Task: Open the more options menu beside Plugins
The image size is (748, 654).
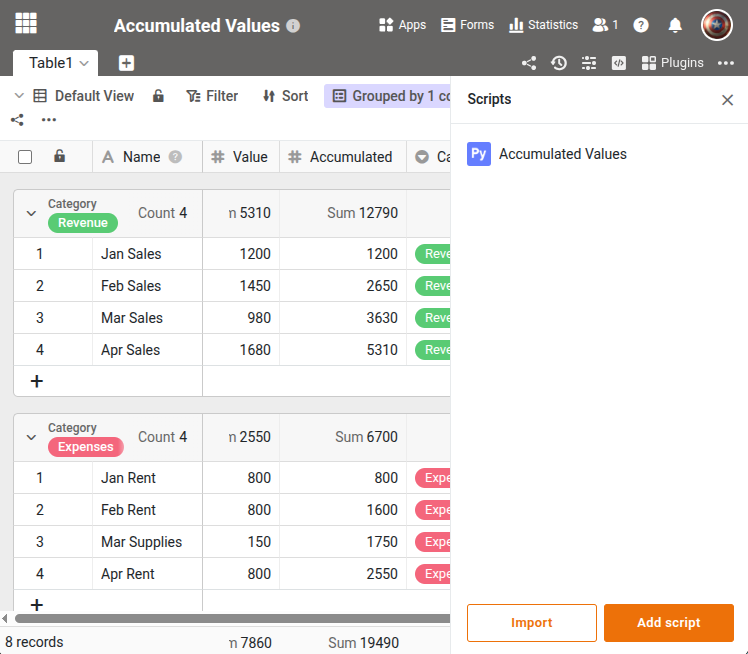Action: 726,63
